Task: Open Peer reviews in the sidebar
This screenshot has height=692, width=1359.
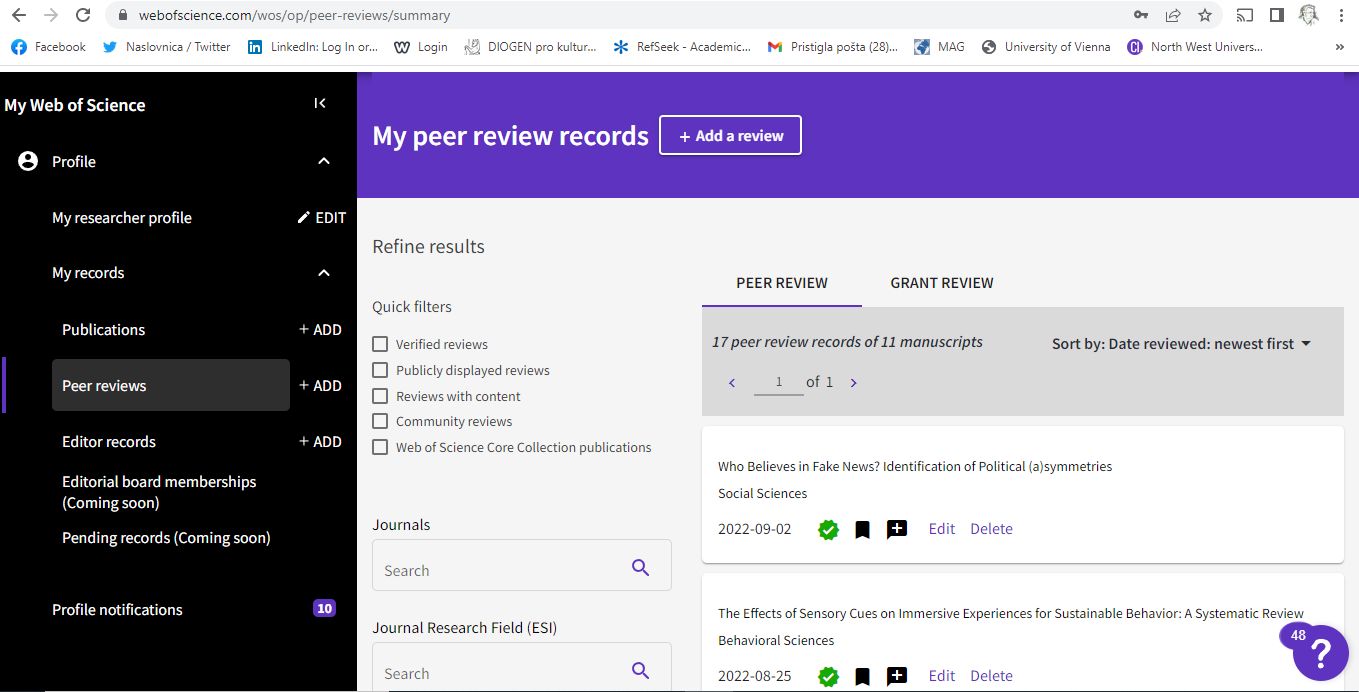Action: (x=171, y=385)
